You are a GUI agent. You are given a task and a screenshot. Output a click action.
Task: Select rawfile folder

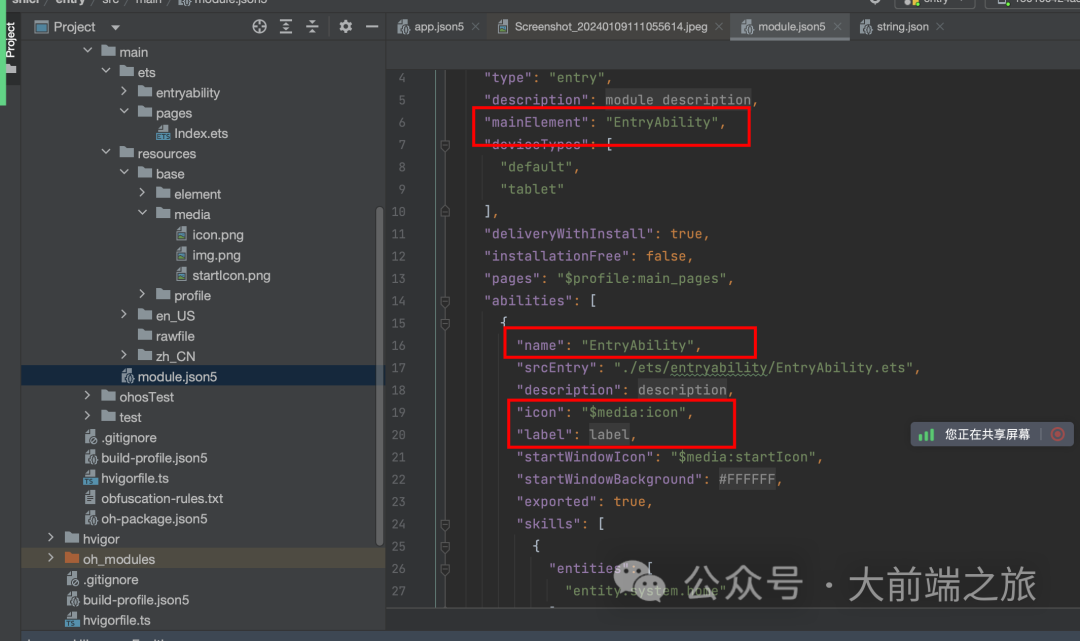pyautogui.click(x=175, y=336)
